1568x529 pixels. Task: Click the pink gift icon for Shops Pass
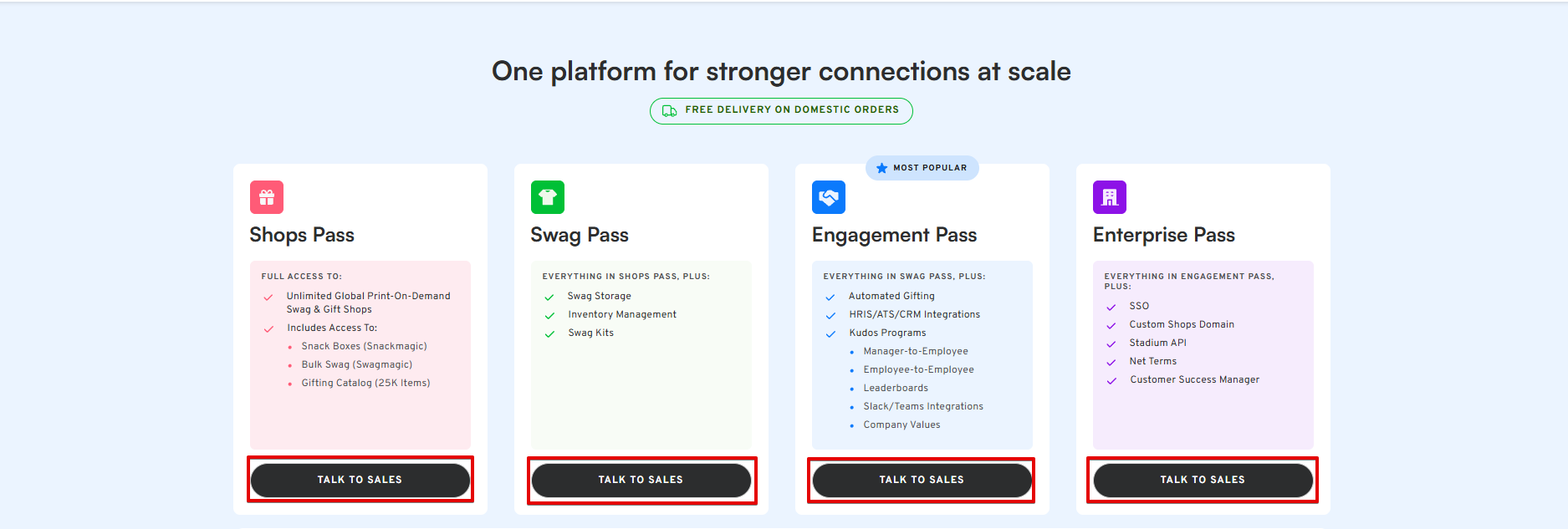point(267,197)
